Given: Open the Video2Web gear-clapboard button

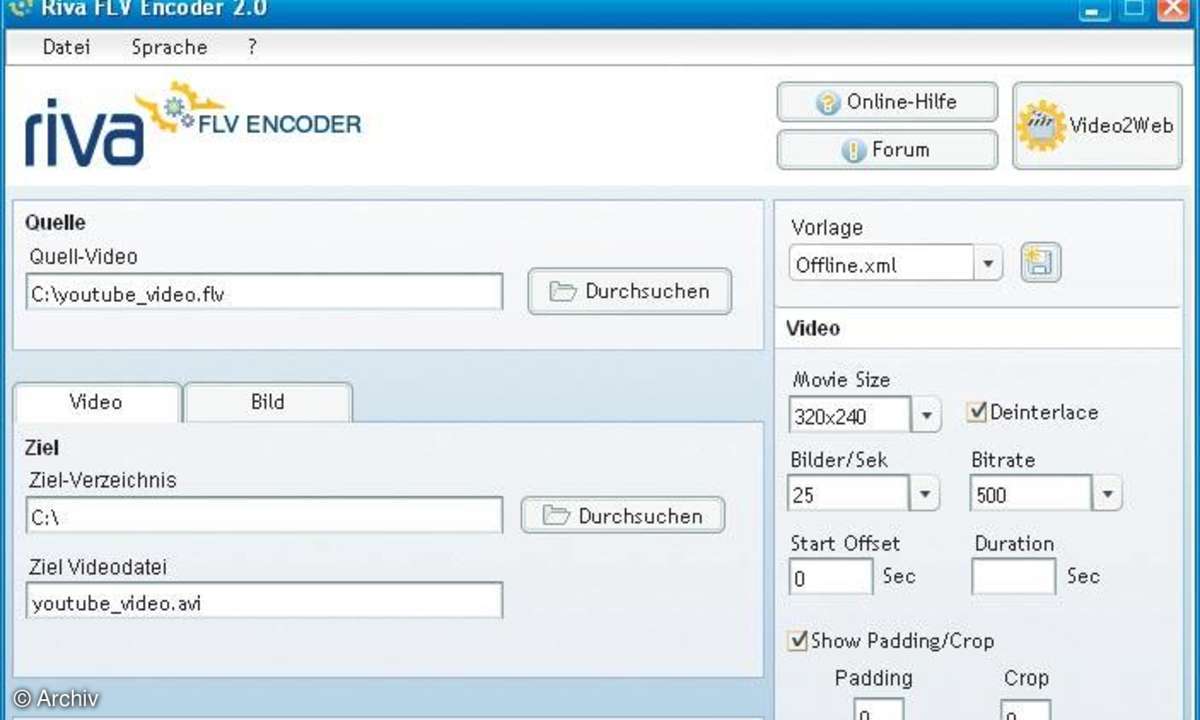Looking at the screenshot, I should (x=1097, y=126).
